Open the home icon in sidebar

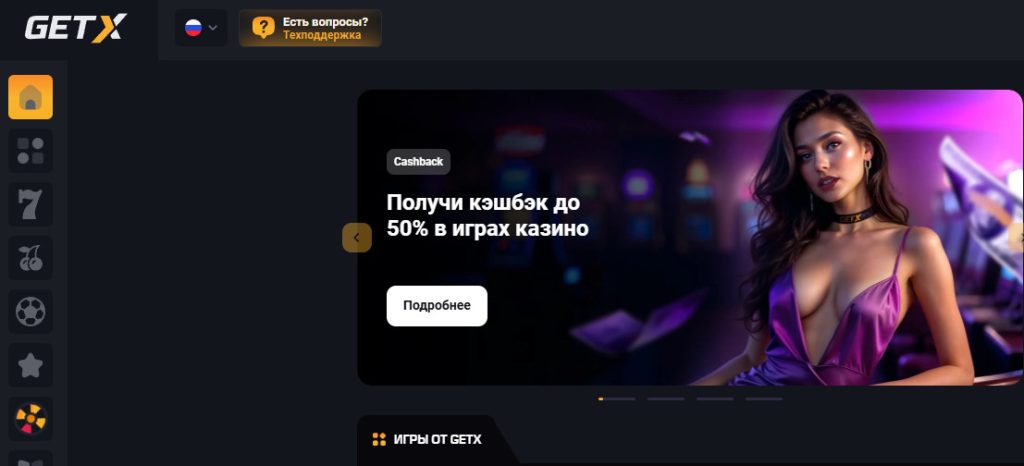30,97
